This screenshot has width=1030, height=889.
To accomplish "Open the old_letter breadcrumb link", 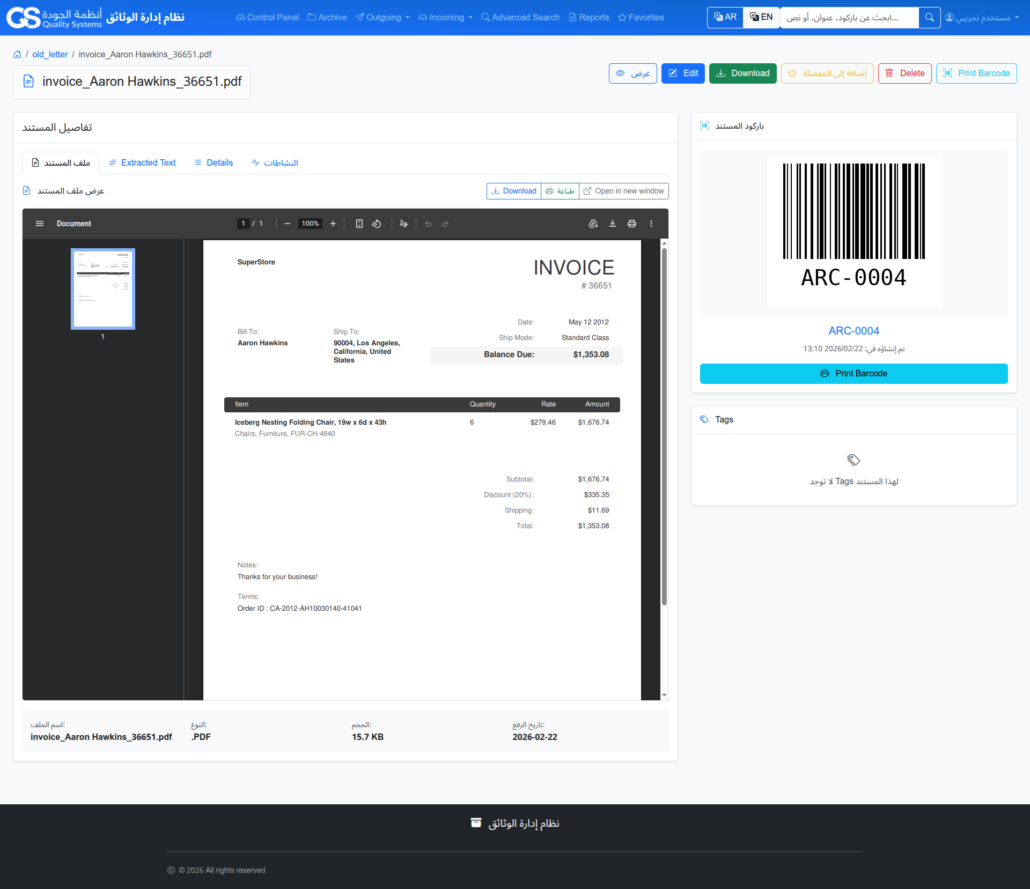I will (50, 54).
